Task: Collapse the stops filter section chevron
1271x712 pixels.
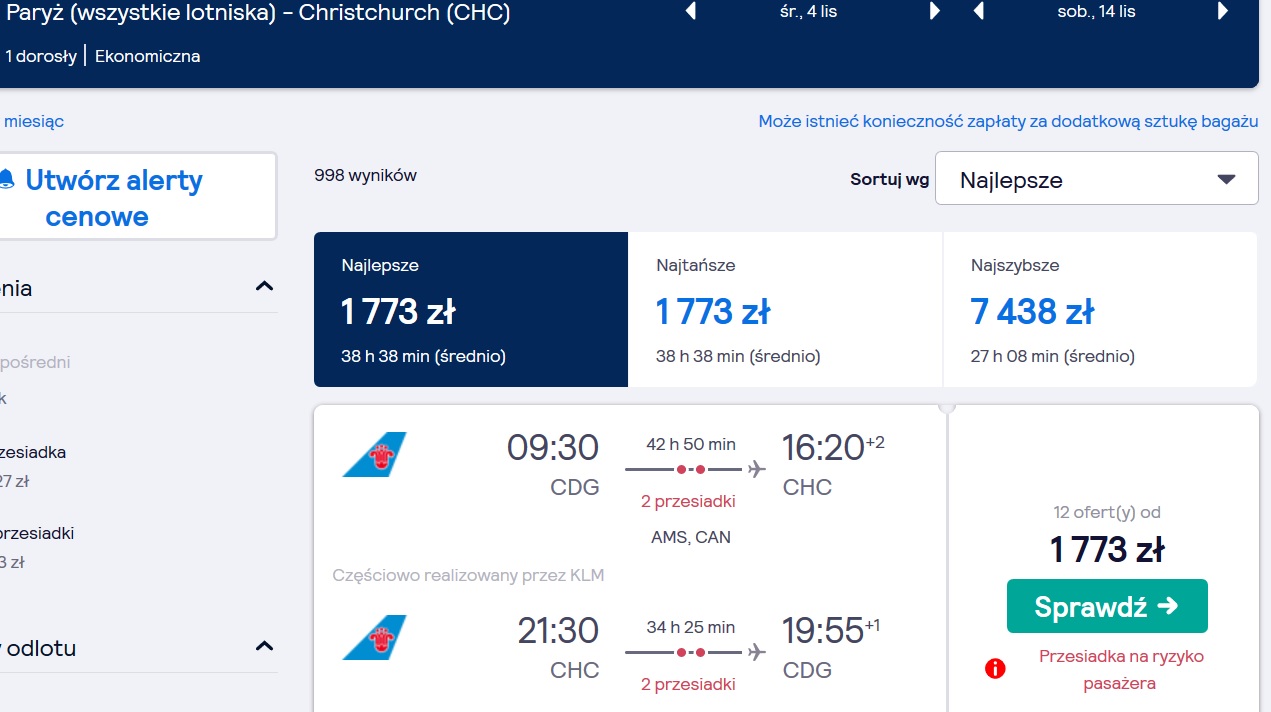Action: pyautogui.click(x=264, y=287)
